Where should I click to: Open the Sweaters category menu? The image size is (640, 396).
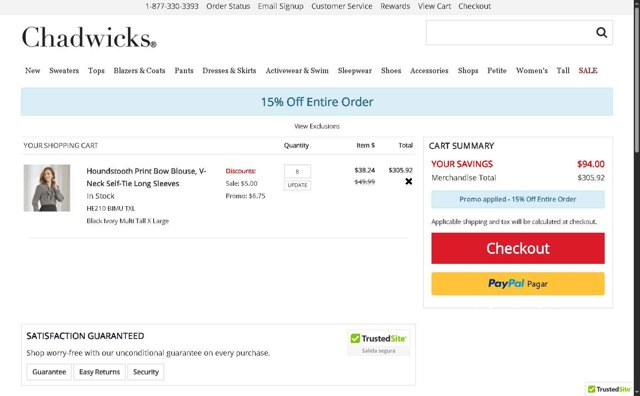[x=64, y=71]
